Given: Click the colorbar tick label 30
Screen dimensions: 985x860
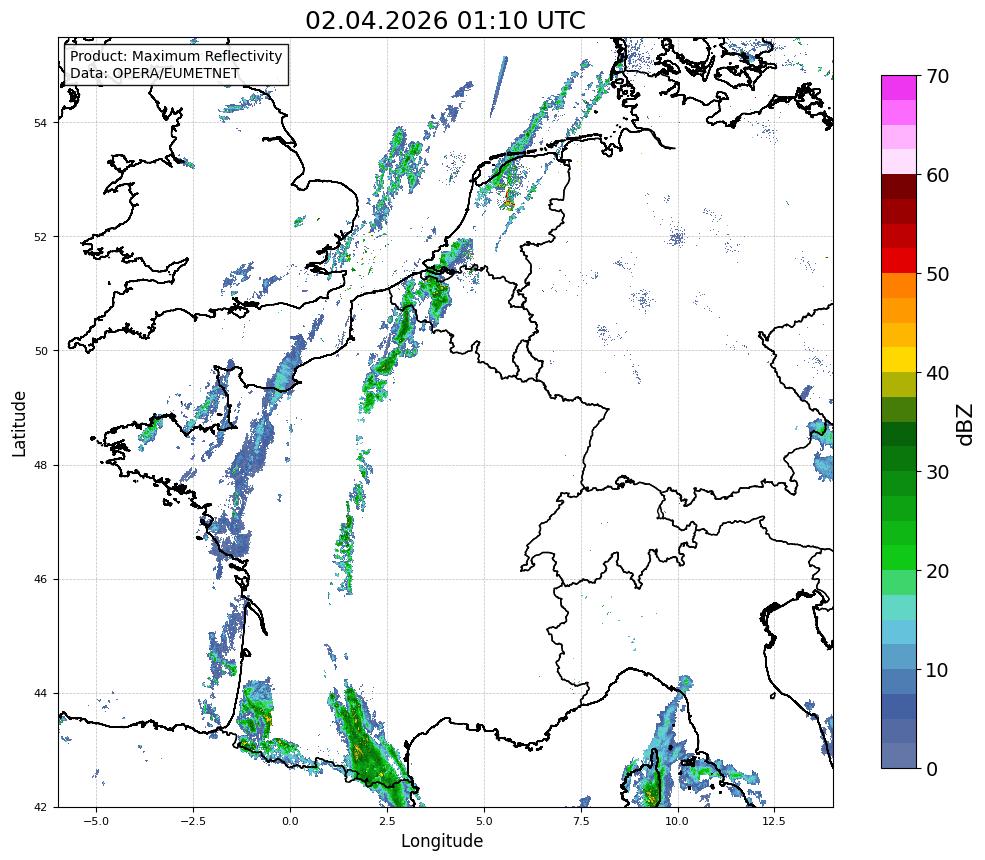Looking at the screenshot, I should tap(937, 472).
